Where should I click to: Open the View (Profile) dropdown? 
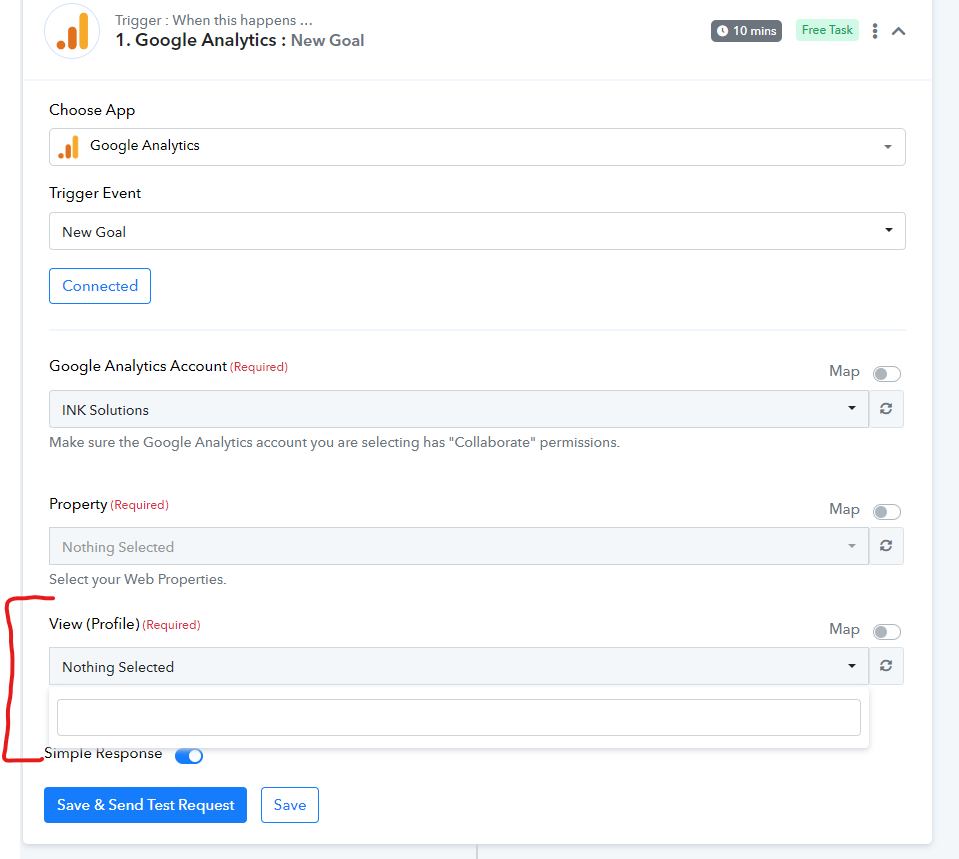(x=459, y=666)
